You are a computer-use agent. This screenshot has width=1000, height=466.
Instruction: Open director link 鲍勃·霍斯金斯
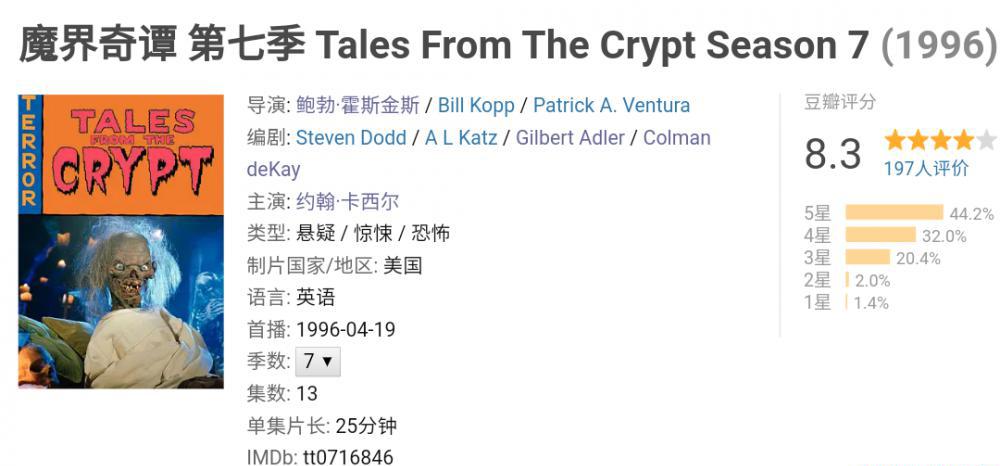pos(358,105)
